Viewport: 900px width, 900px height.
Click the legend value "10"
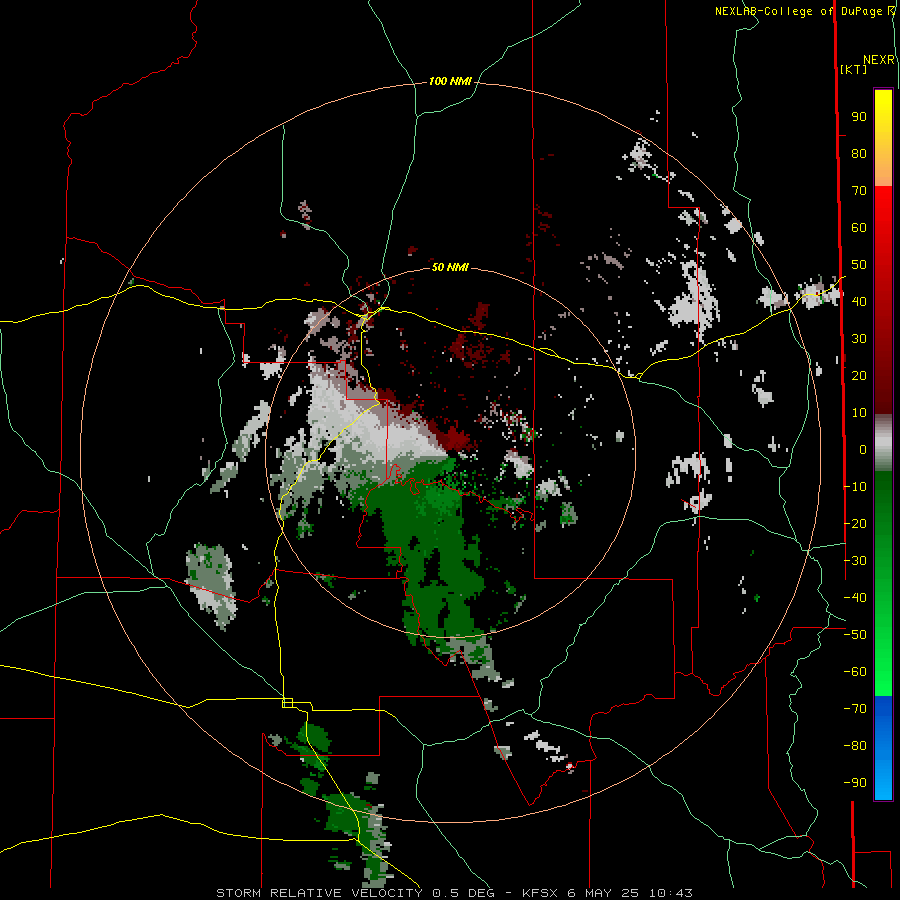coord(859,413)
